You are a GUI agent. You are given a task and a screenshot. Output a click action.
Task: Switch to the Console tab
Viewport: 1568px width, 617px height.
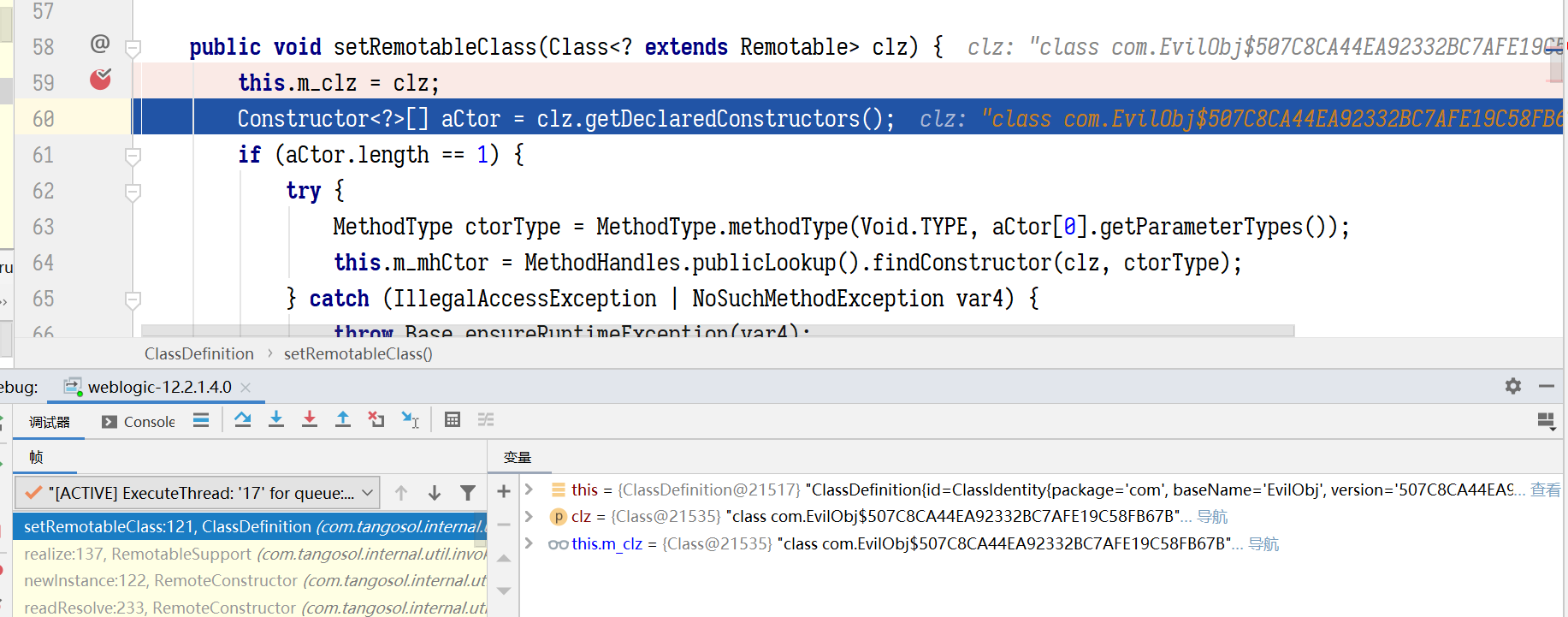click(139, 422)
